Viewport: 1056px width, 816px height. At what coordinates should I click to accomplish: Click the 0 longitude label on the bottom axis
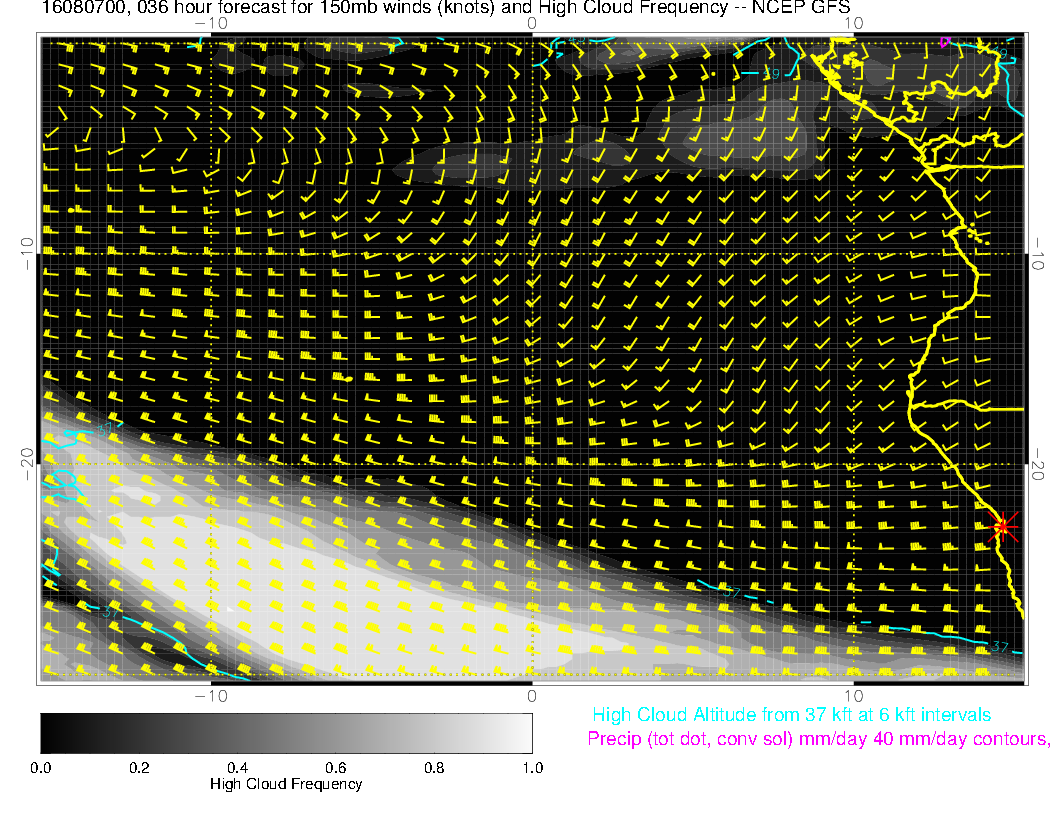(x=532, y=695)
